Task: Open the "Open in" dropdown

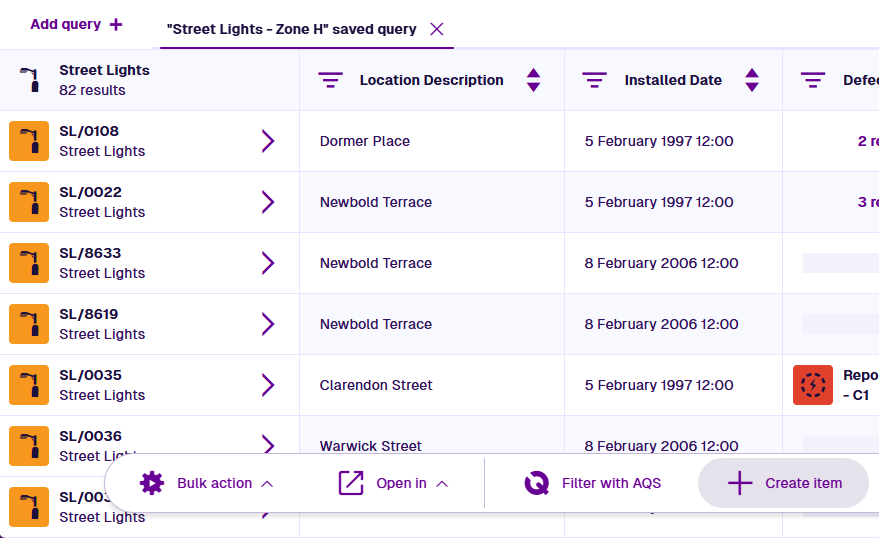Action: (392, 483)
